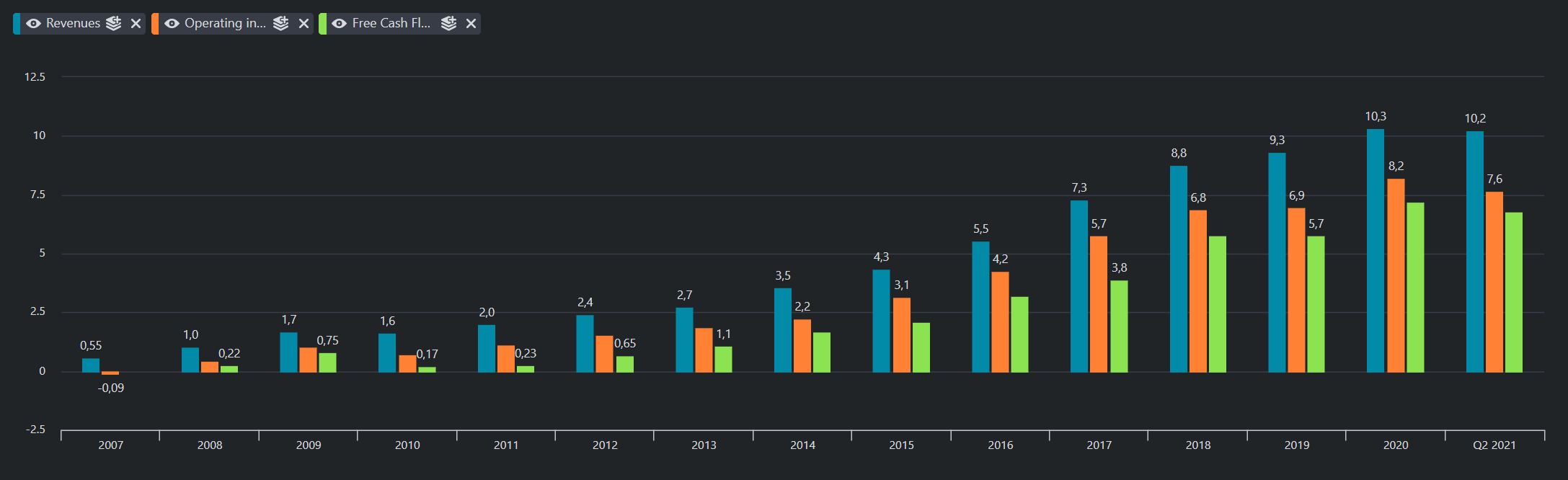This screenshot has height=480, width=1568.
Task: Click the '3,1' value label in 2015
Action: (901, 285)
